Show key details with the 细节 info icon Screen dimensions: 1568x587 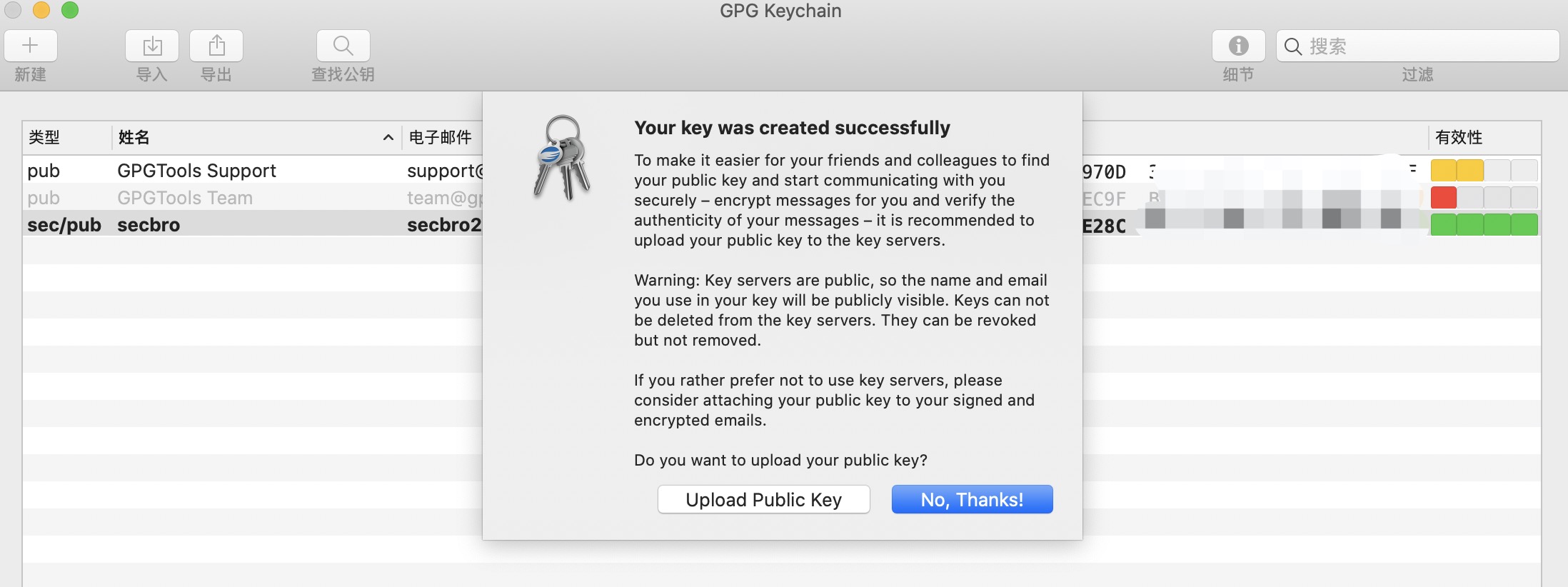(1239, 46)
